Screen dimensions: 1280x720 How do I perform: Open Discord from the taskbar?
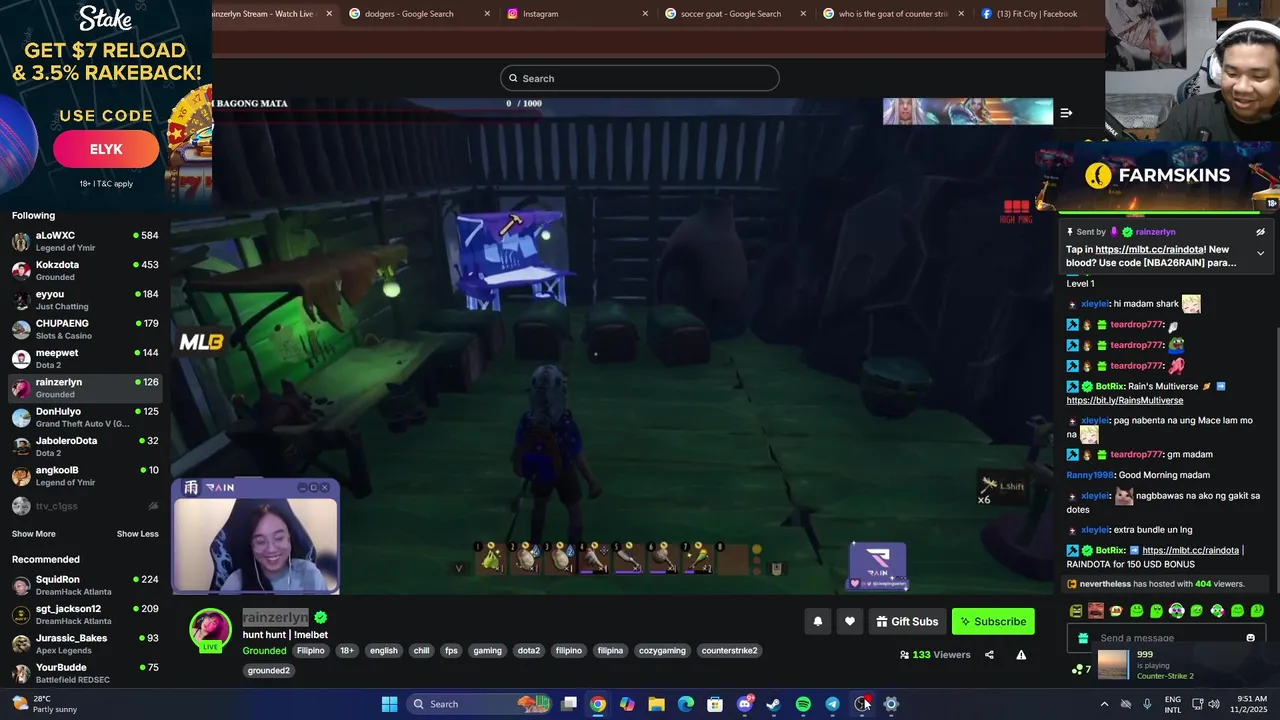point(744,704)
